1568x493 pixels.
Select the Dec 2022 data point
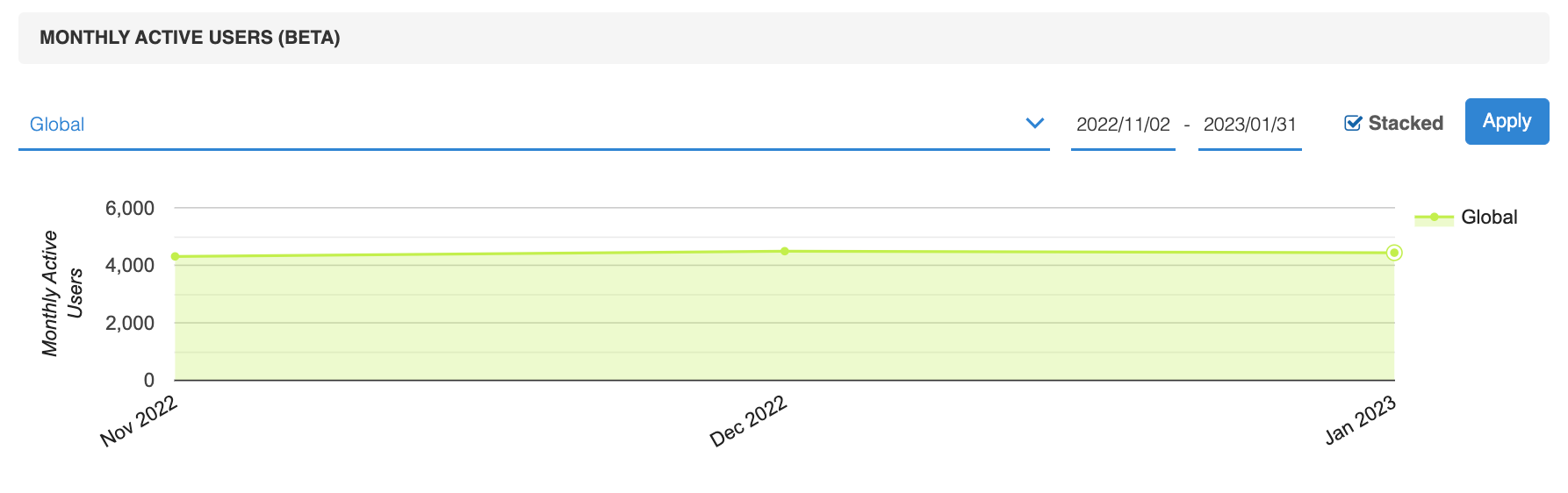(x=785, y=252)
